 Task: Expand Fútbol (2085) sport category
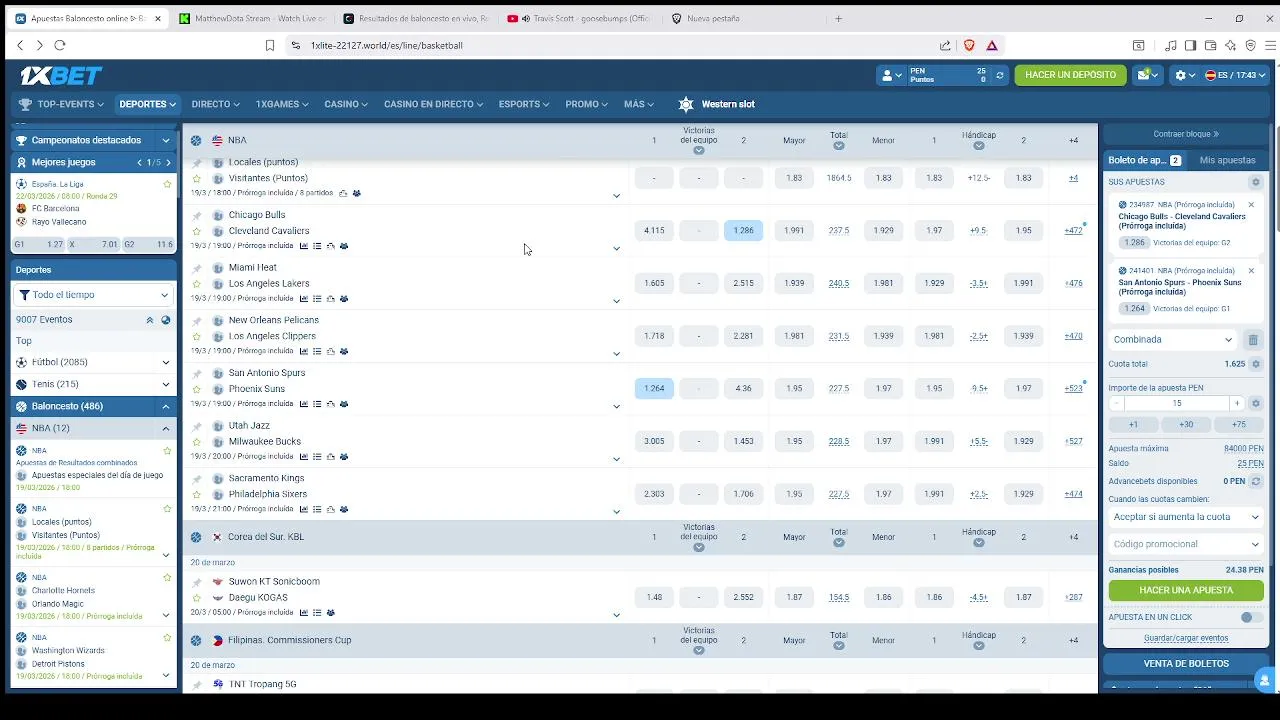pyautogui.click(x=94, y=363)
